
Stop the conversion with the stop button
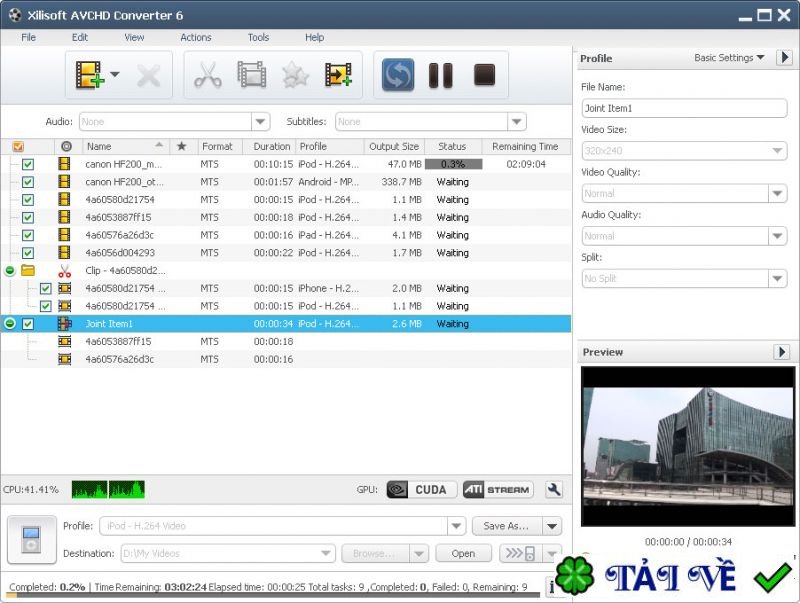pyautogui.click(x=484, y=75)
